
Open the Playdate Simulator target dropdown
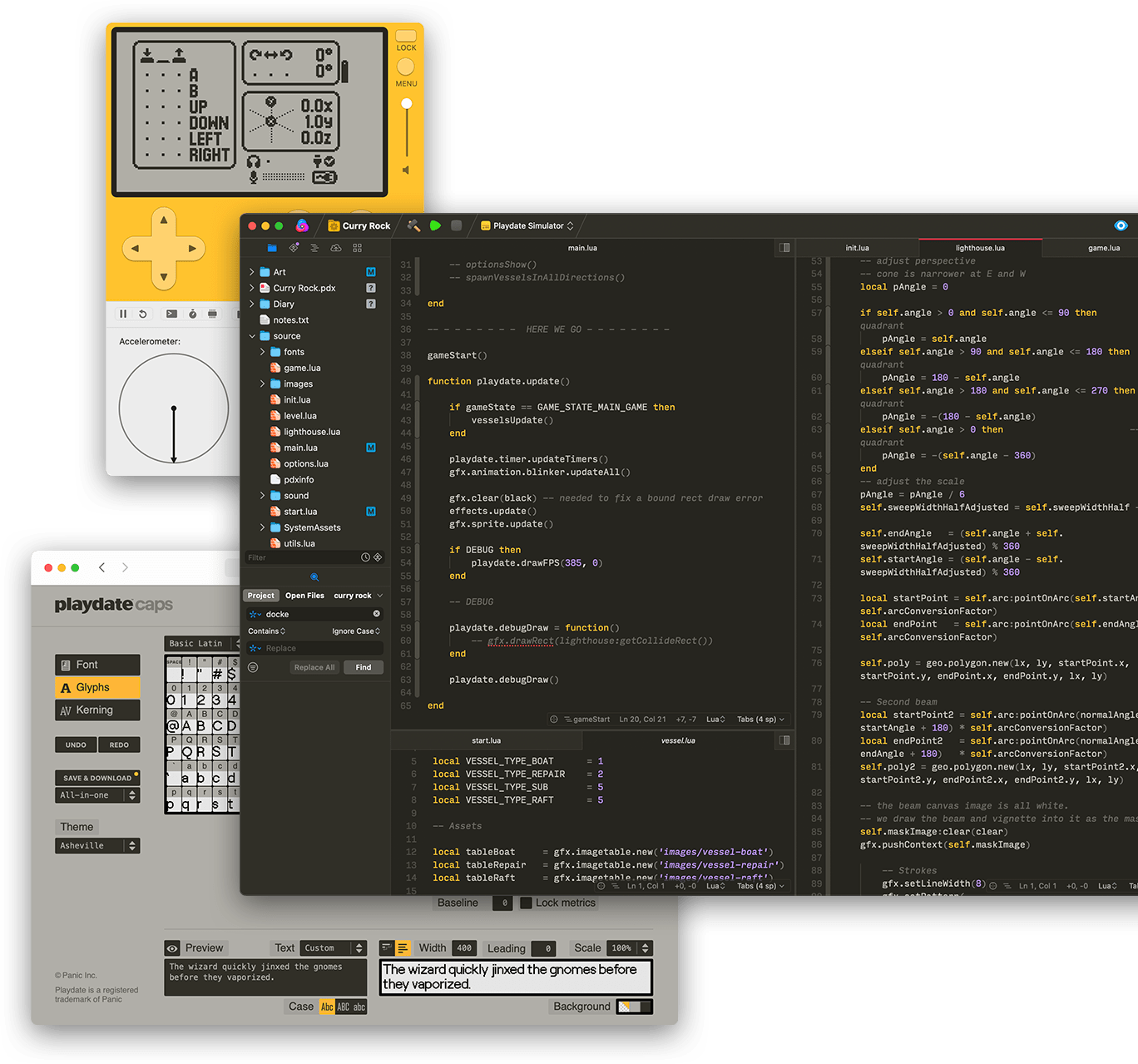tap(527, 225)
